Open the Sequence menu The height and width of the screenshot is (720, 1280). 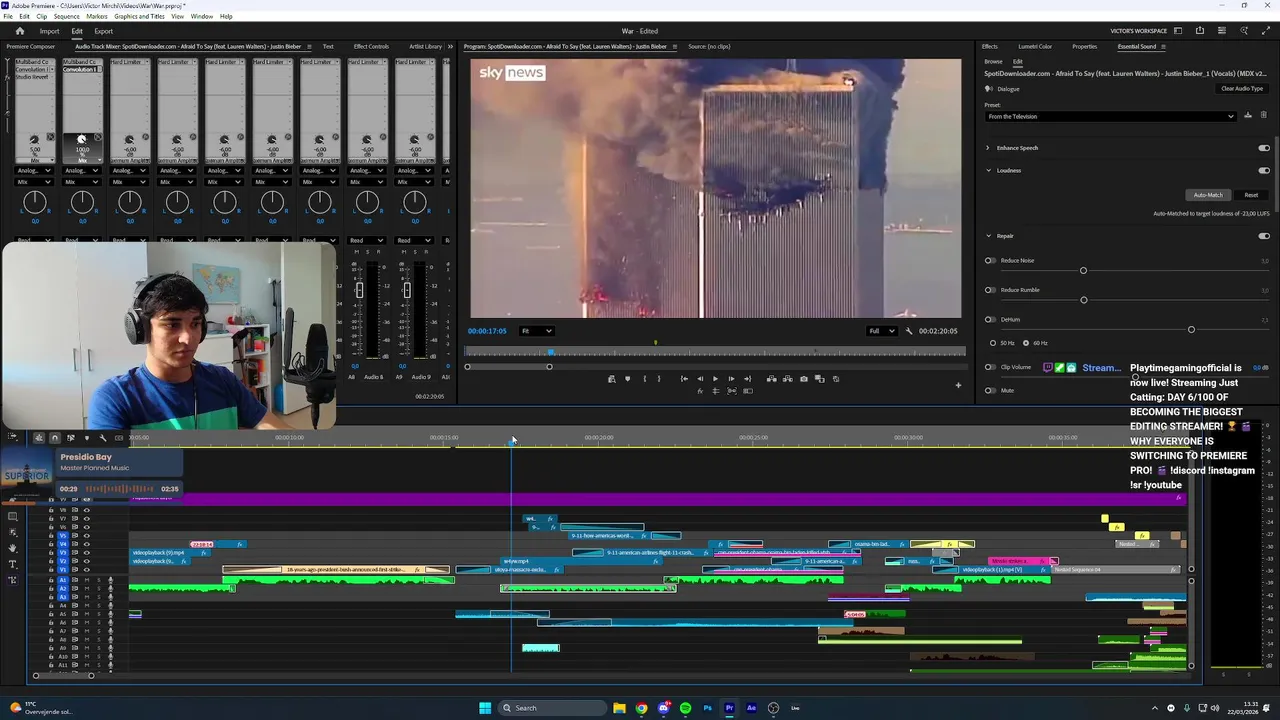coord(67,16)
